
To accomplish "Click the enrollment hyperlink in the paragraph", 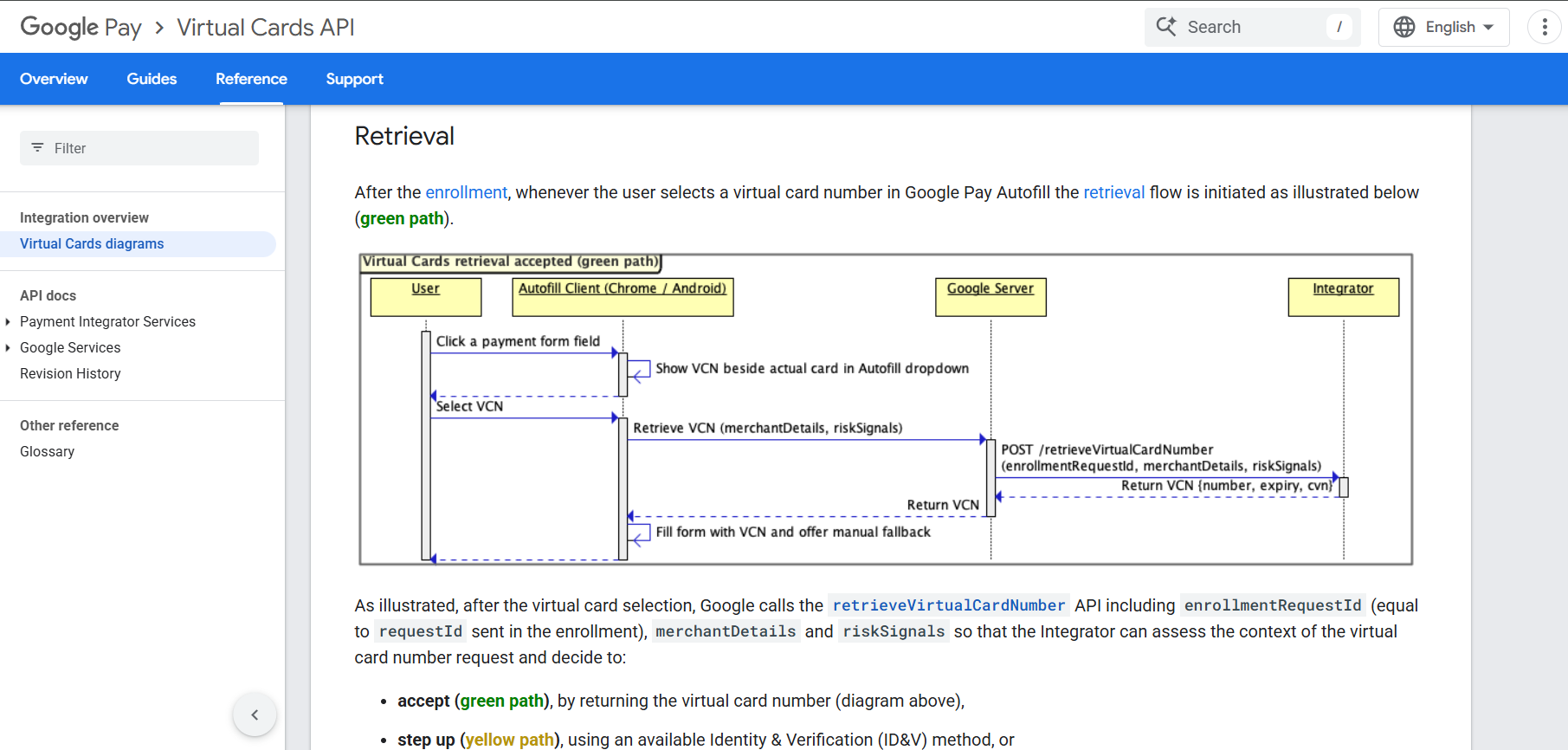I will 466,192.
